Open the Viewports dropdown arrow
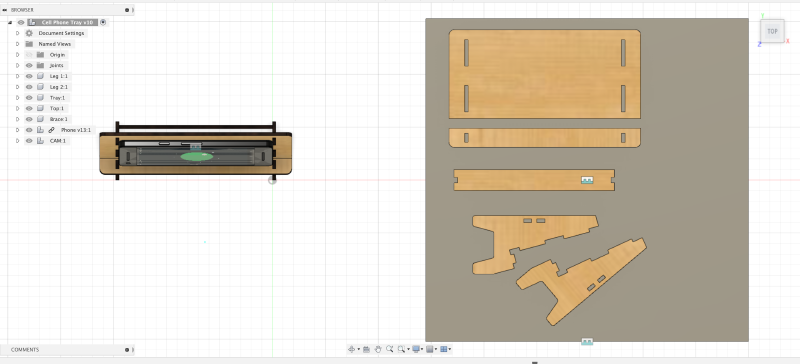800x364 pixels. 449,350
